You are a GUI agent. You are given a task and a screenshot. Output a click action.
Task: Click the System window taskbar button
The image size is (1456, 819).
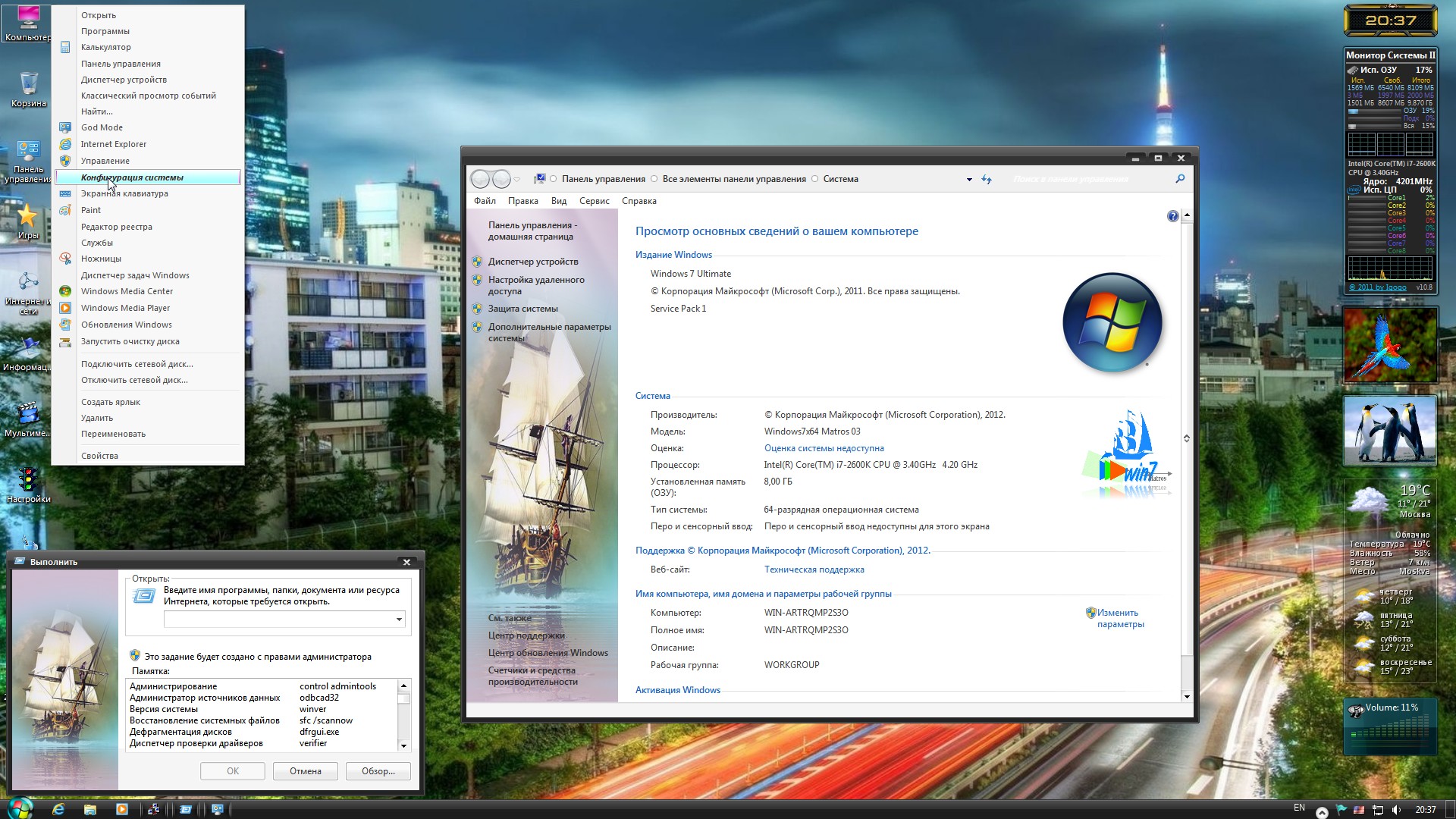[218, 809]
